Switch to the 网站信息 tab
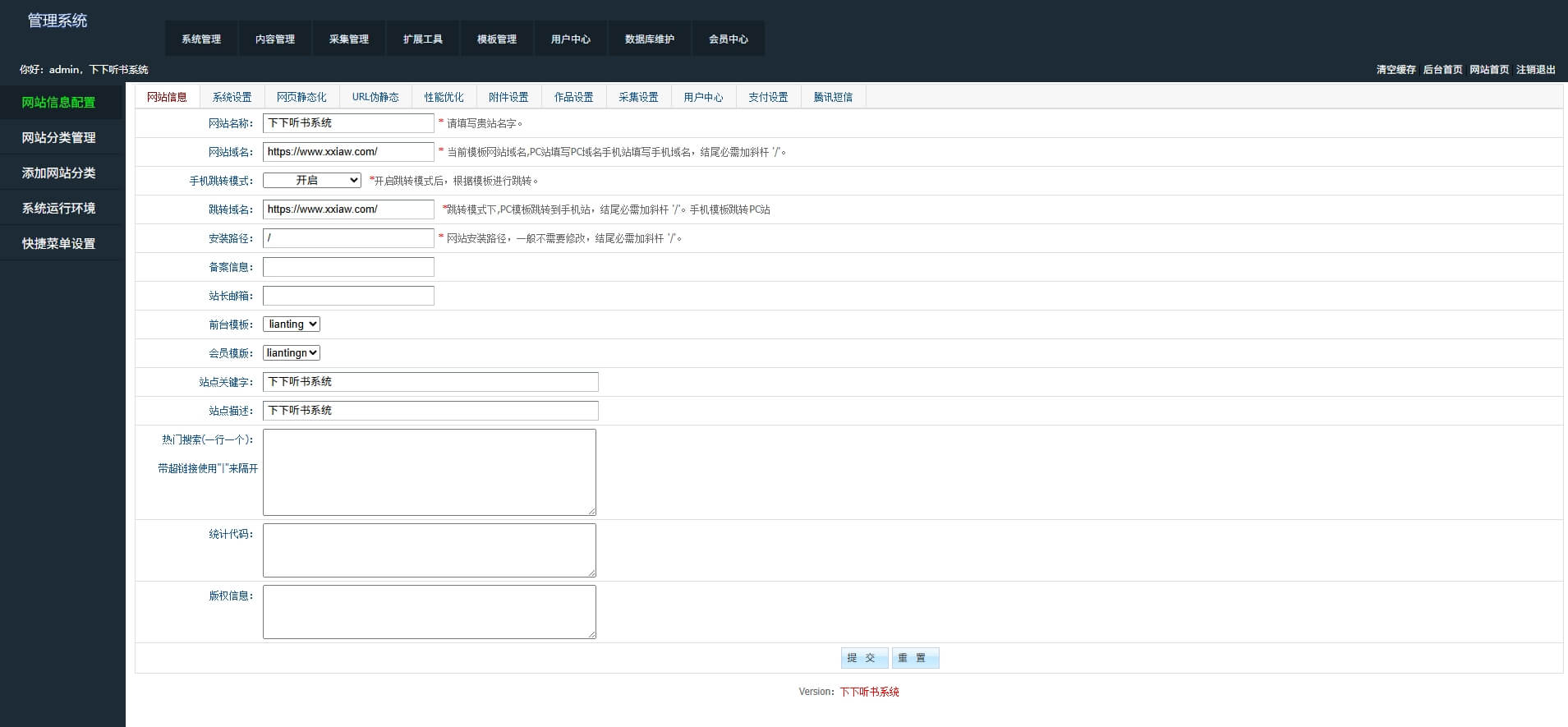 tap(168, 97)
